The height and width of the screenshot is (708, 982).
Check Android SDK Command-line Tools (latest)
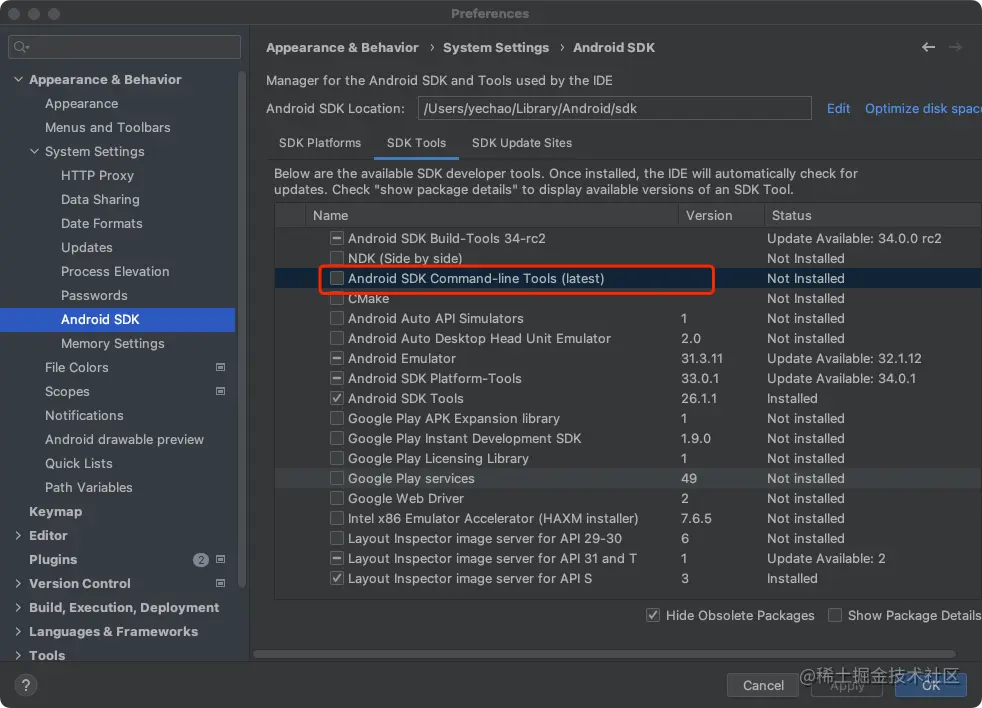337,278
